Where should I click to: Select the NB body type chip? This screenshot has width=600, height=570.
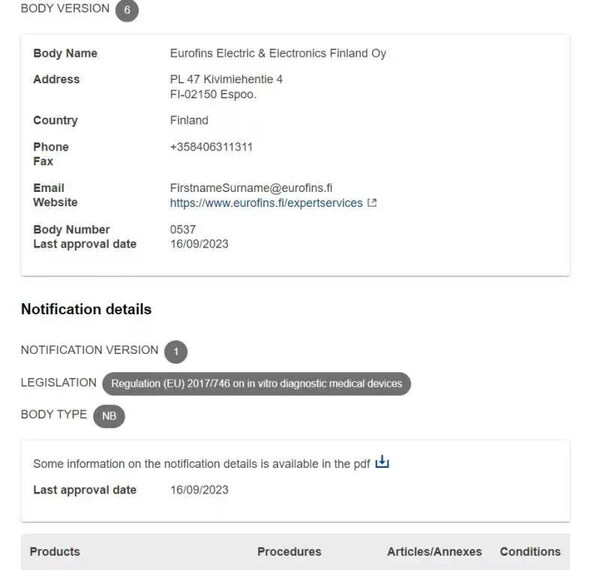tap(109, 416)
